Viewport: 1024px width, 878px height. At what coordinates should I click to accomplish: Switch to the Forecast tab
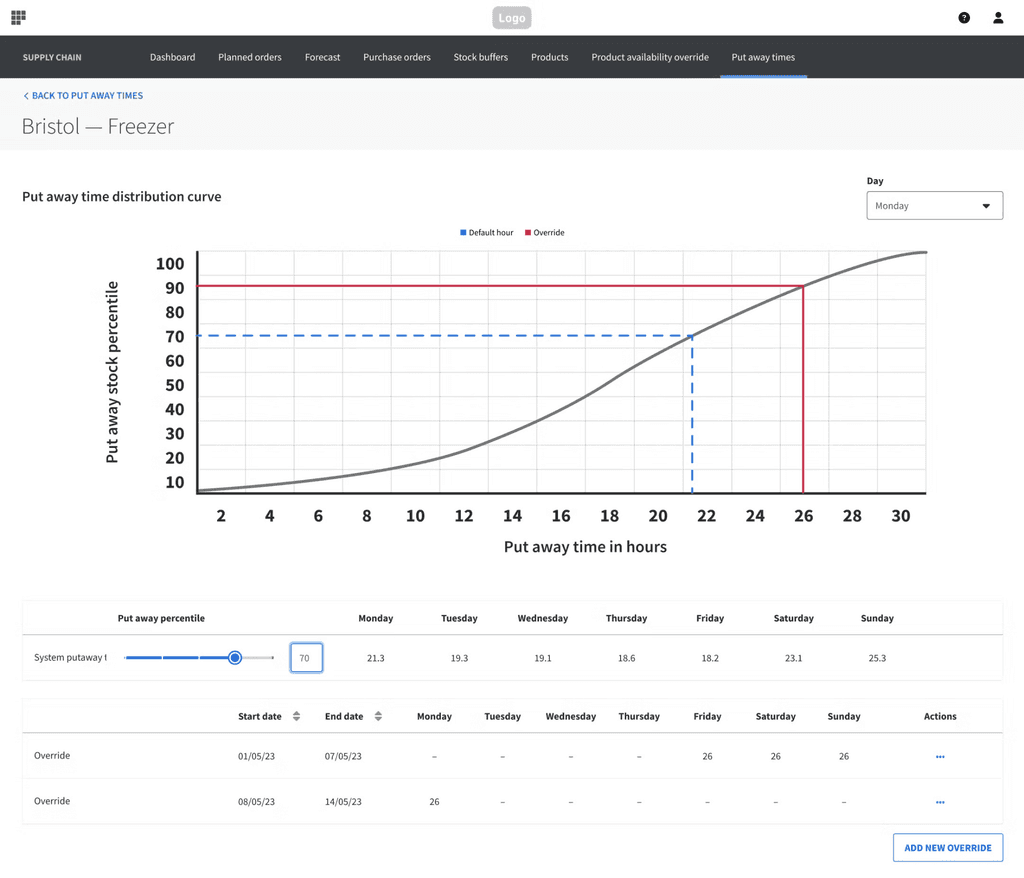(x=323, y=57)
